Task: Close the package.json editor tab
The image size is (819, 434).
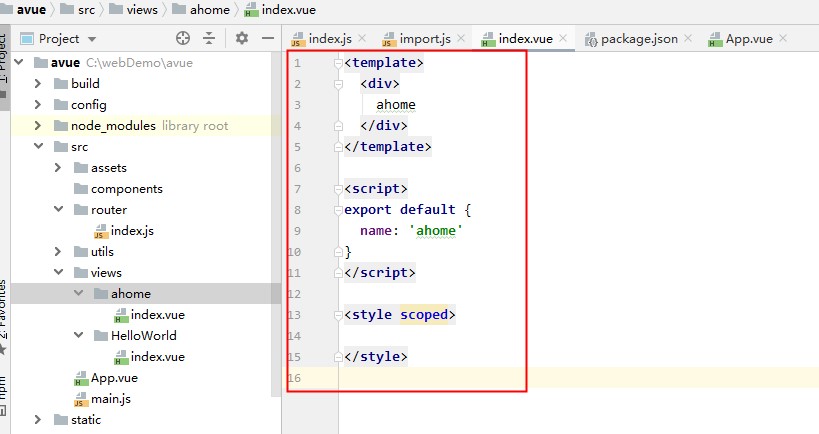Action: 688,38
